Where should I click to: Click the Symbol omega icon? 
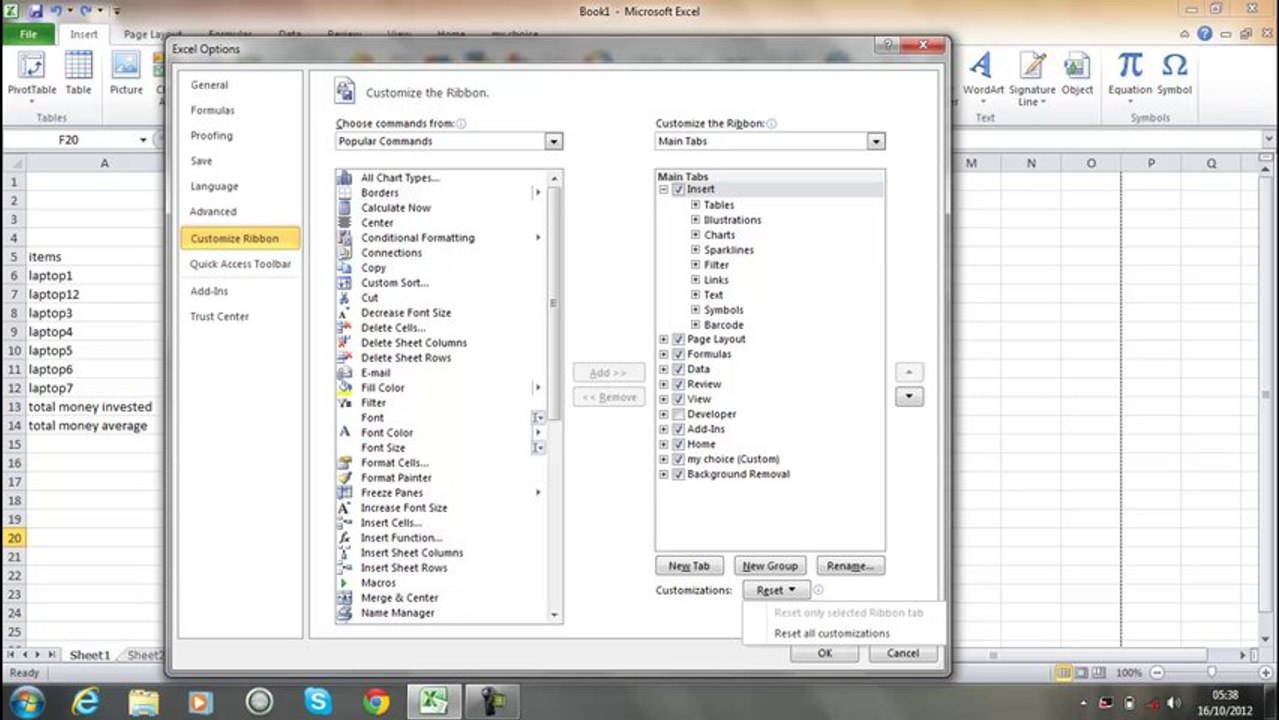coord(1174,66)
